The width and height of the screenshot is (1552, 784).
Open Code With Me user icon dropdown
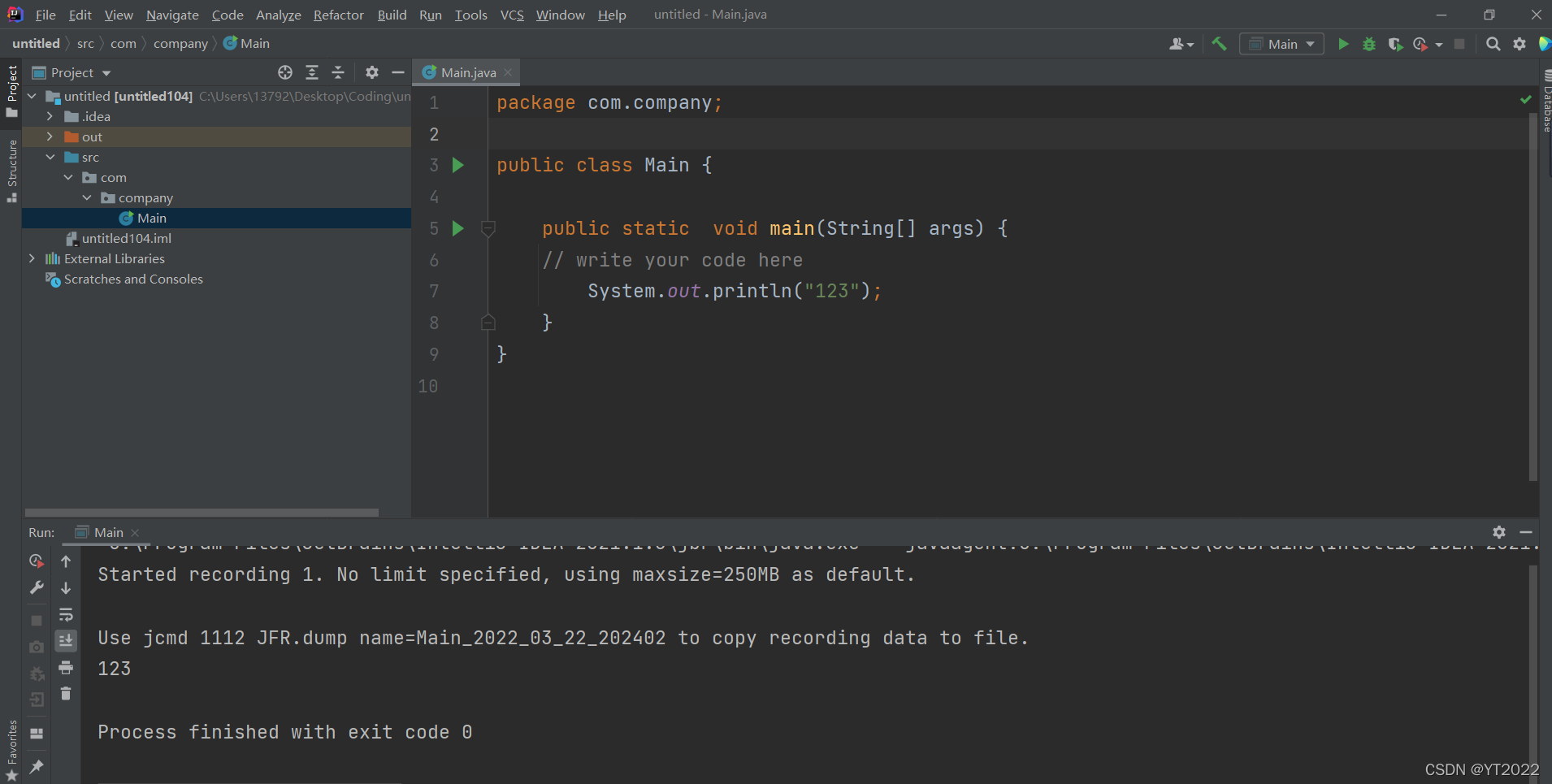1181,44
